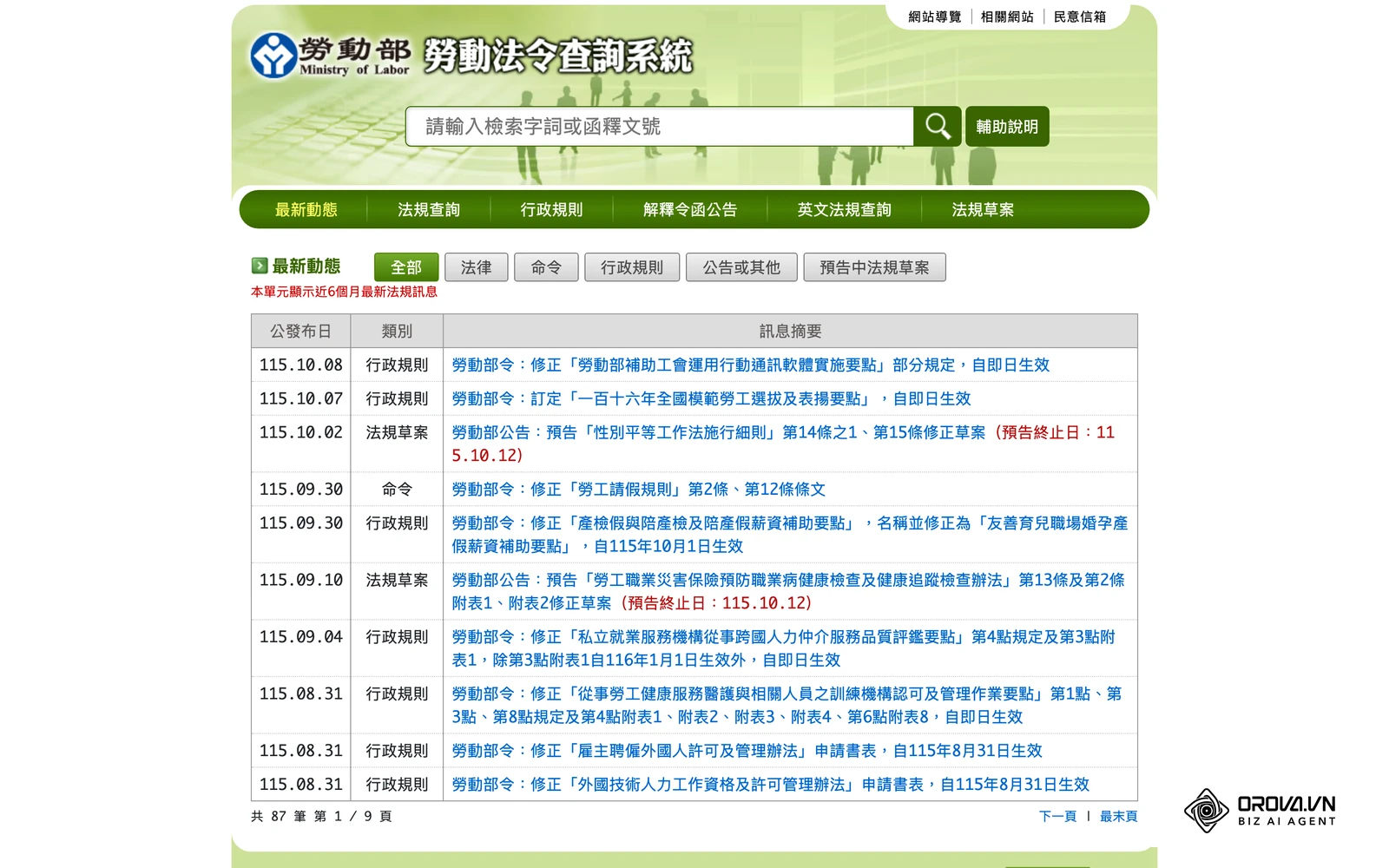Switch to the 全部 filter tab
This screenshot has width=1389, height=868.
pos(406,267)
